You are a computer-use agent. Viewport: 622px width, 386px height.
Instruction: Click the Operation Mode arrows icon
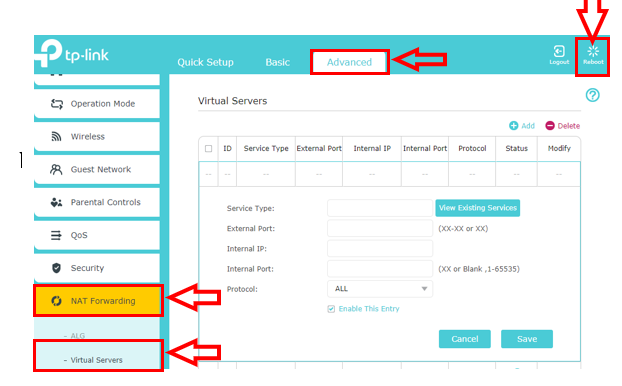(57, 104)
